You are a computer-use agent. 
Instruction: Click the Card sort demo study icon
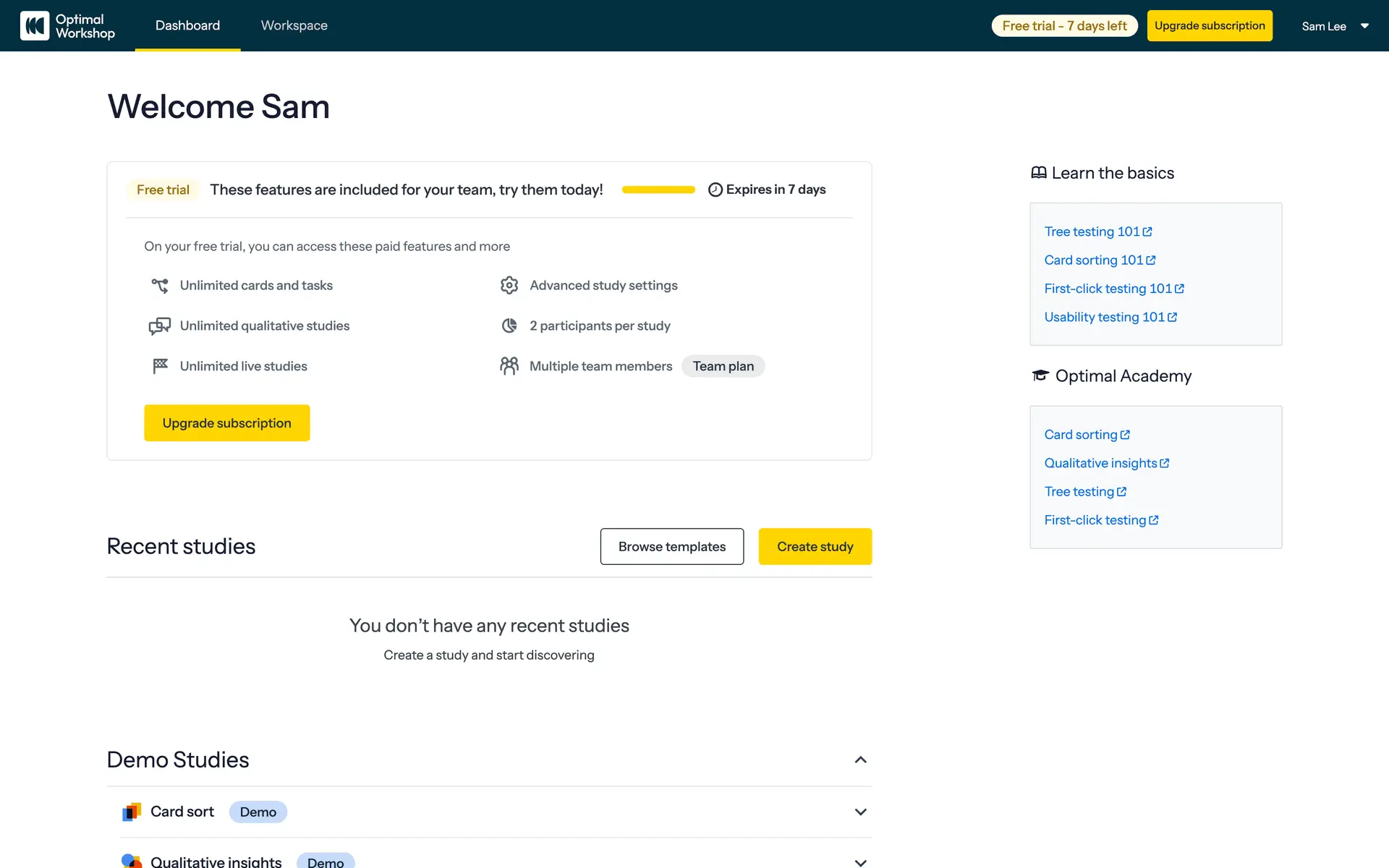coord(132,812)
